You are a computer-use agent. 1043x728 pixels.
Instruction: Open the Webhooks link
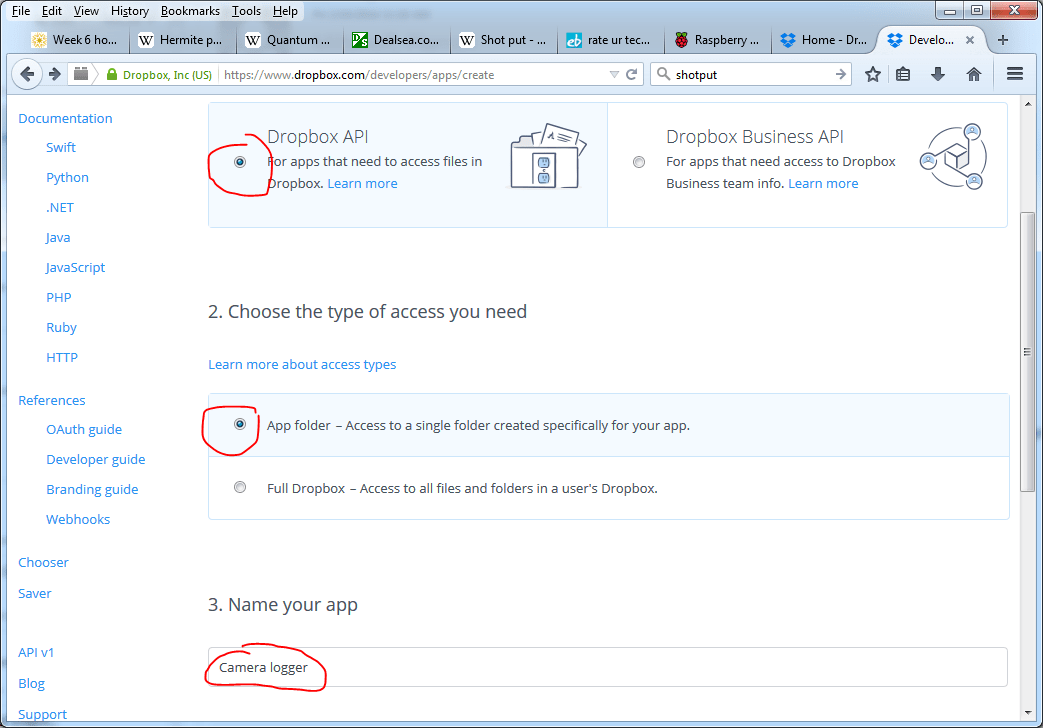(78, 520)
